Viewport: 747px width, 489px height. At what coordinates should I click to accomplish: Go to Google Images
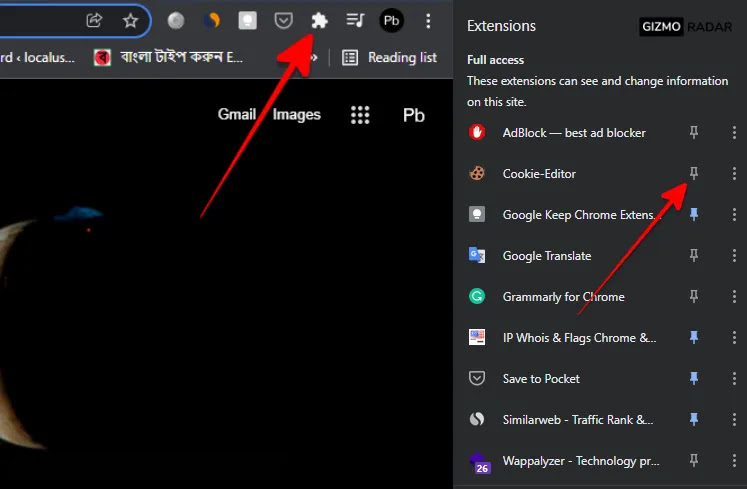point(296,115)
